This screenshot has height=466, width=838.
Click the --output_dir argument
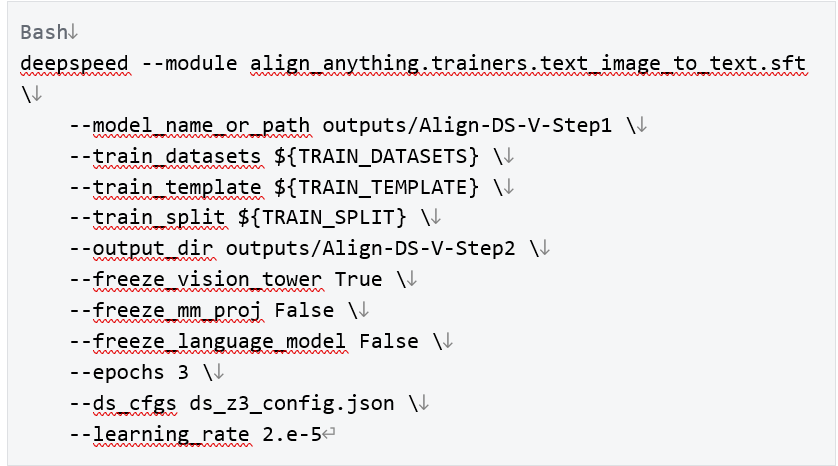point(142,249)
